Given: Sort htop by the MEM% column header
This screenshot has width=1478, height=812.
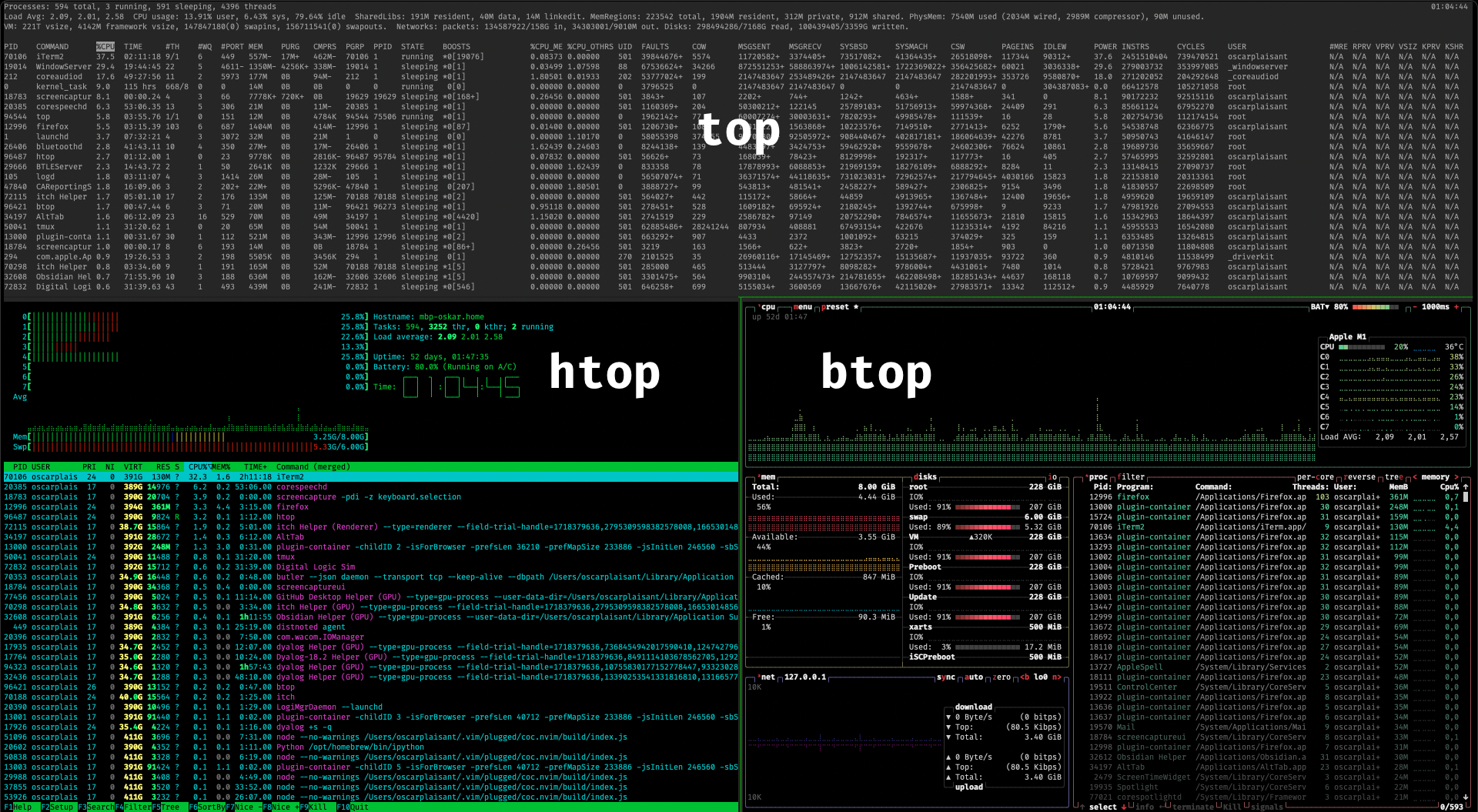Looking at the screenshot, I should pos(221,467).
